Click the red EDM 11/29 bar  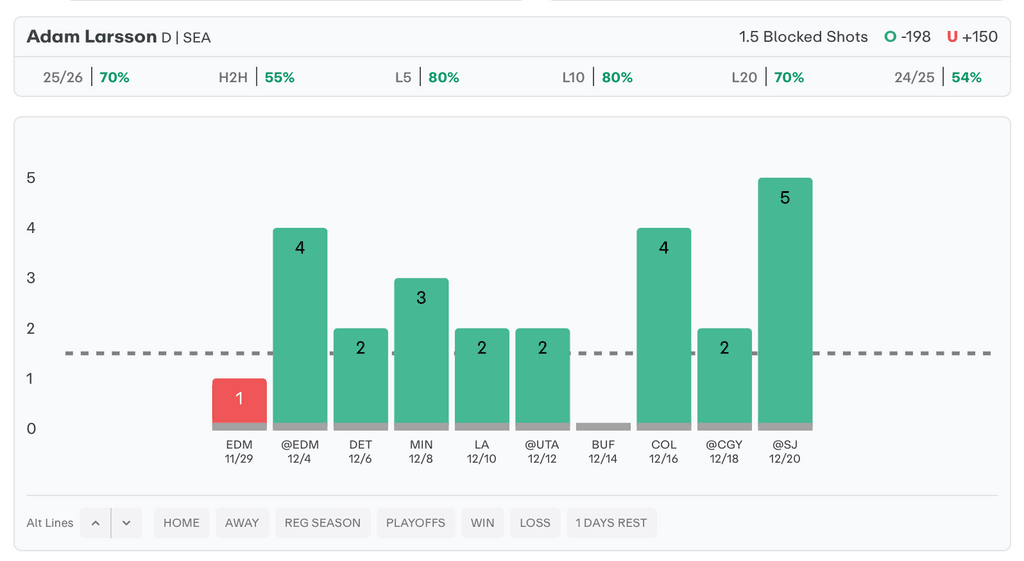[239, 404]
